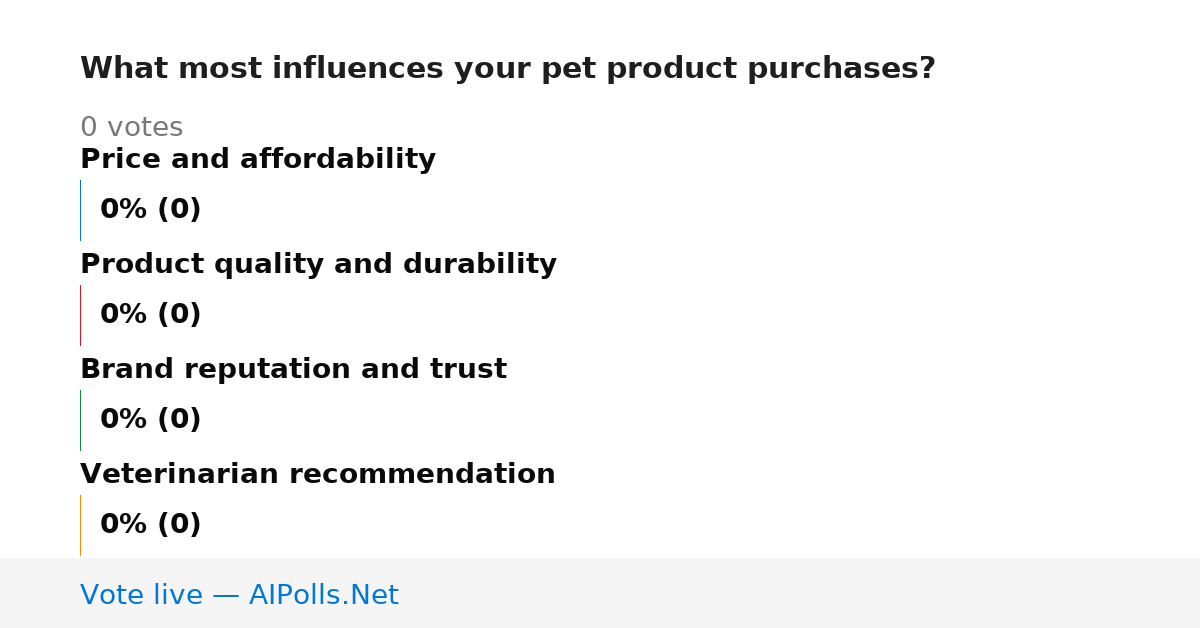Click the orange Veterinarian recommendation bar
The width and height of the screenshot is (1200, 628).
(80, 525)
